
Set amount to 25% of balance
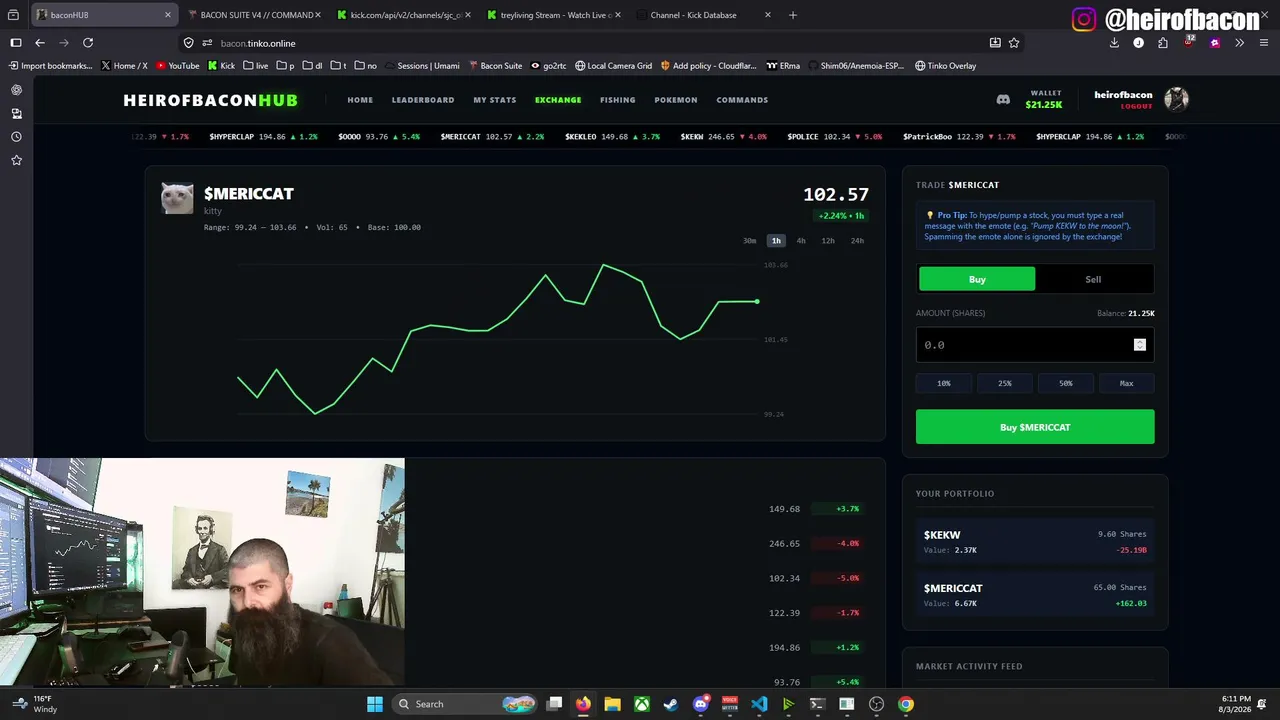pyautogui.click(x=1005, y=383)
